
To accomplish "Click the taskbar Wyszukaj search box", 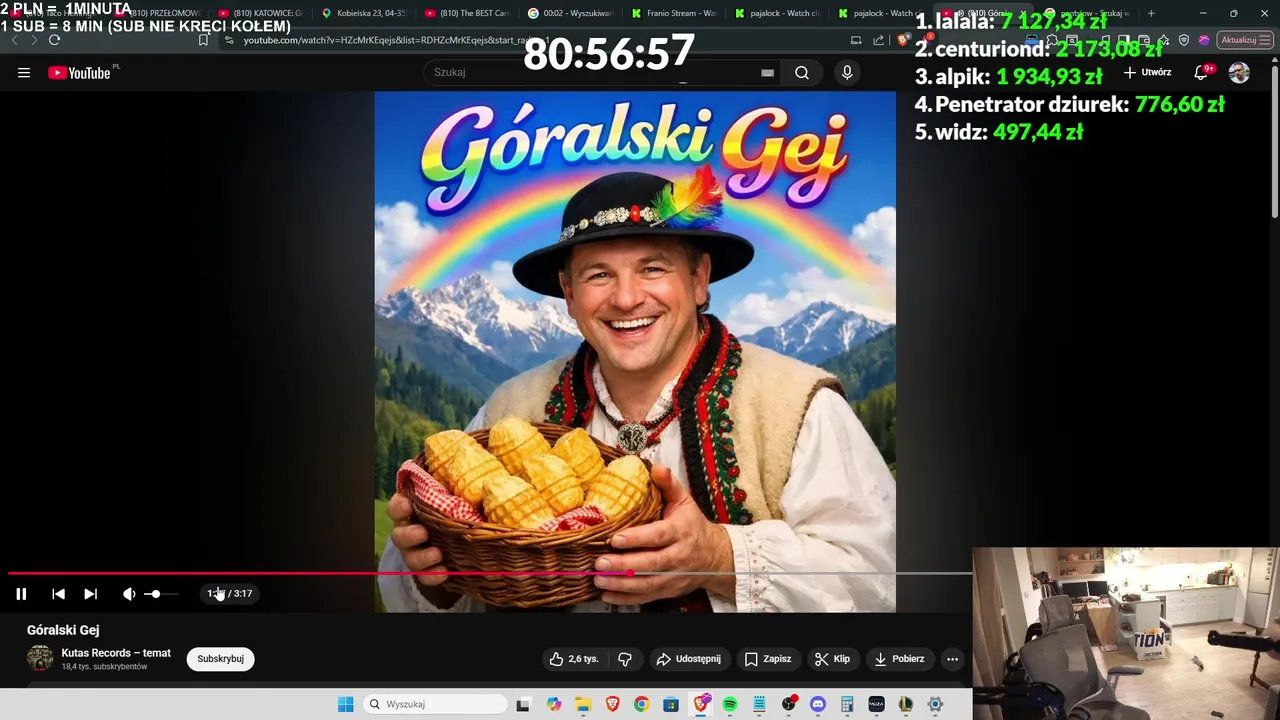I will (434, 704).
